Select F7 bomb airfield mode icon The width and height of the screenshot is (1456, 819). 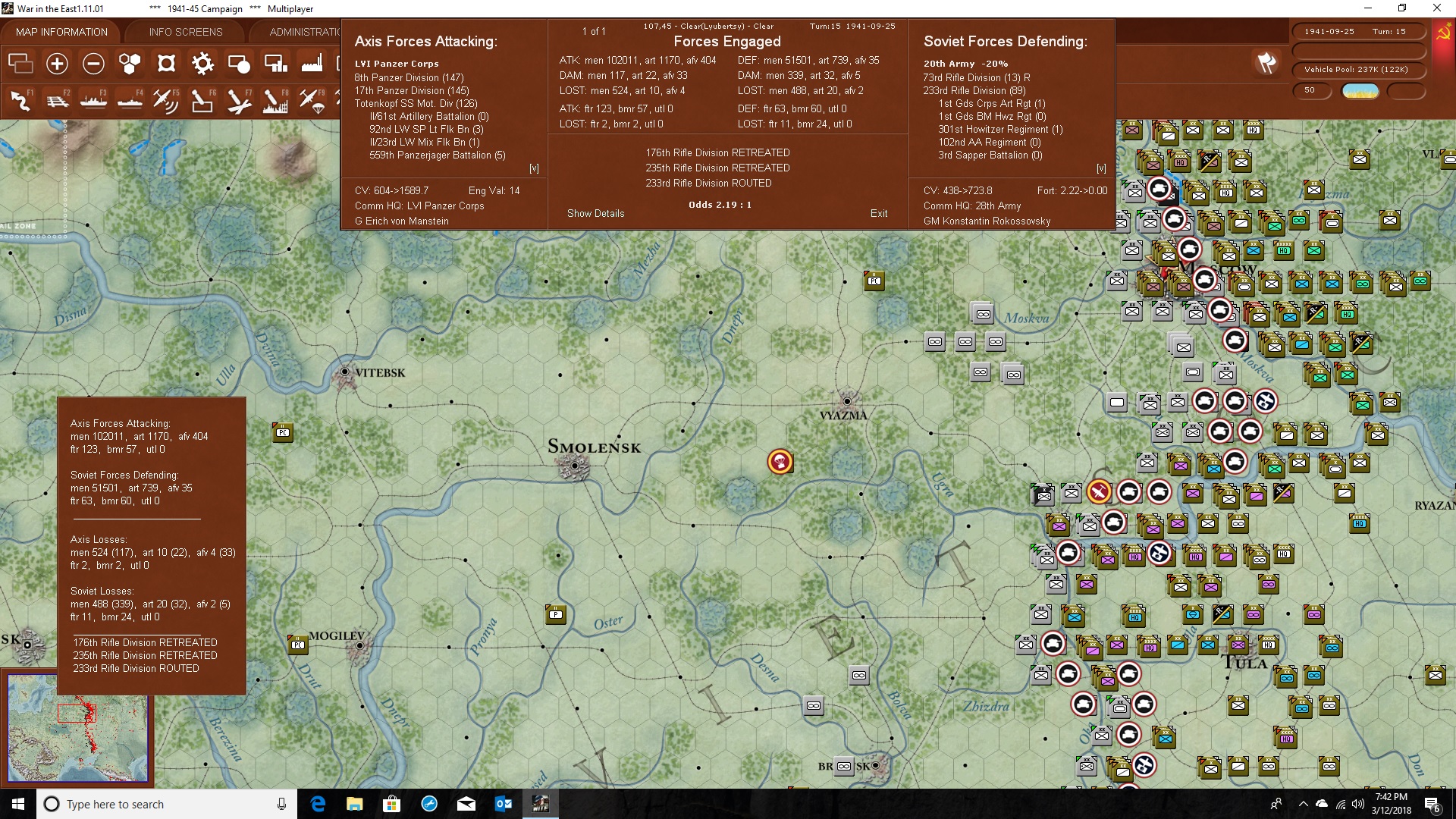click(239, 100)
